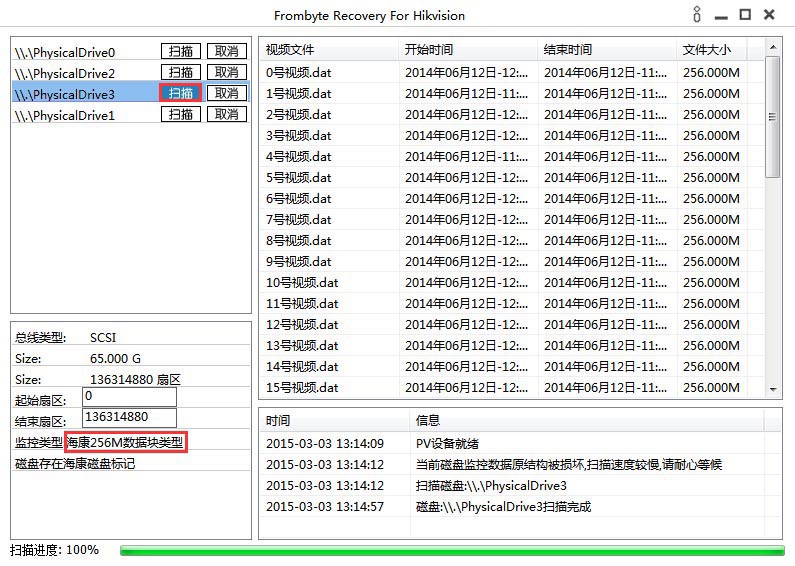Viewport: 795px width, 566px height.
Task: Click log timestamp 2015-03-03 13:14:09
Action: pyautogui.click(x=325, y=444)
